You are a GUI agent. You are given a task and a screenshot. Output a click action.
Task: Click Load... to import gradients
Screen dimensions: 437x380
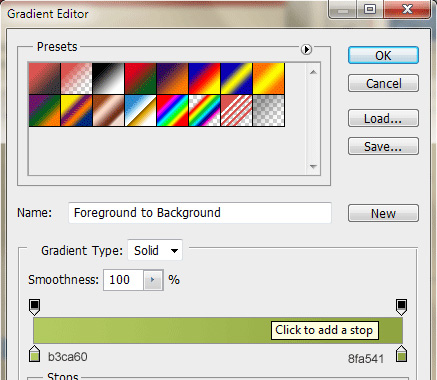[383, 118]
